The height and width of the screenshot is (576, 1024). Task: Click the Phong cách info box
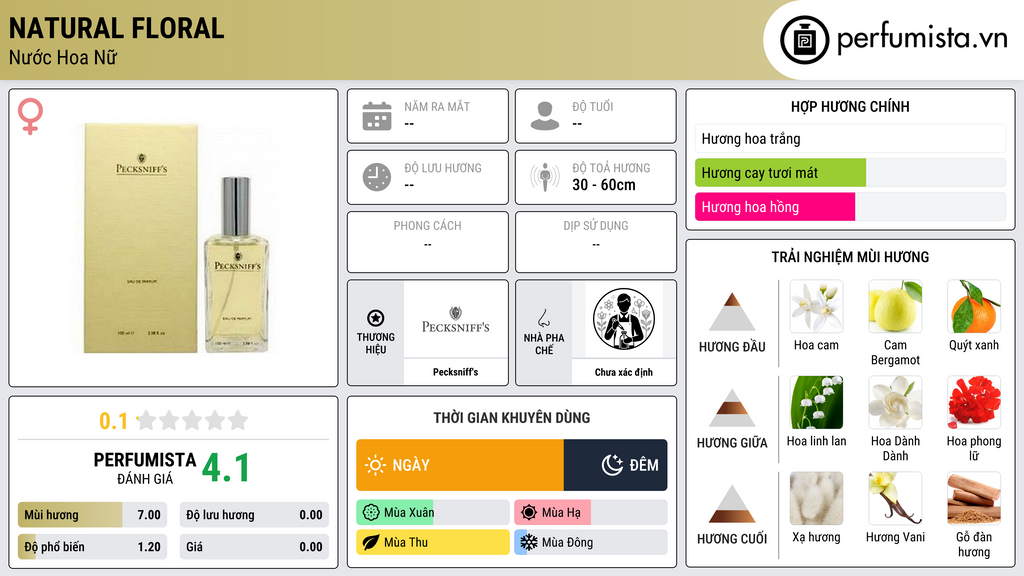point(428,242)
